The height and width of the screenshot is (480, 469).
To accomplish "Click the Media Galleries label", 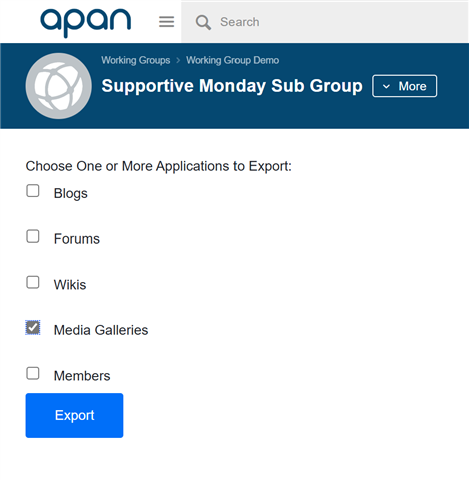I will click(101, 330).
